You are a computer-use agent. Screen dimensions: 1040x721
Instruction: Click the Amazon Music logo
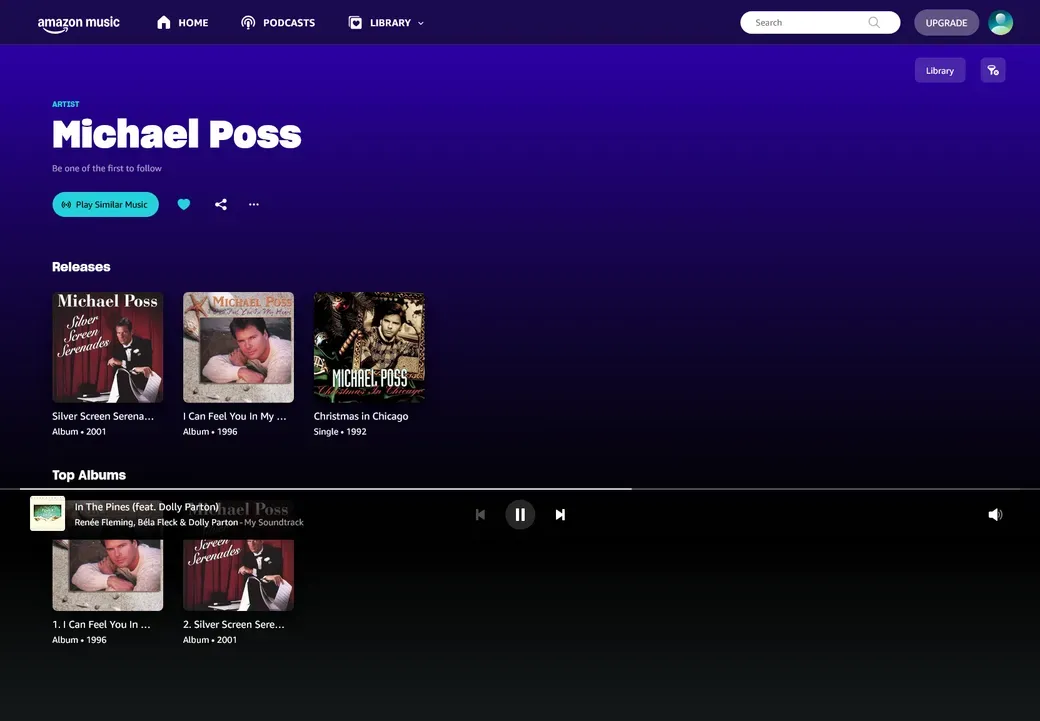78,23
